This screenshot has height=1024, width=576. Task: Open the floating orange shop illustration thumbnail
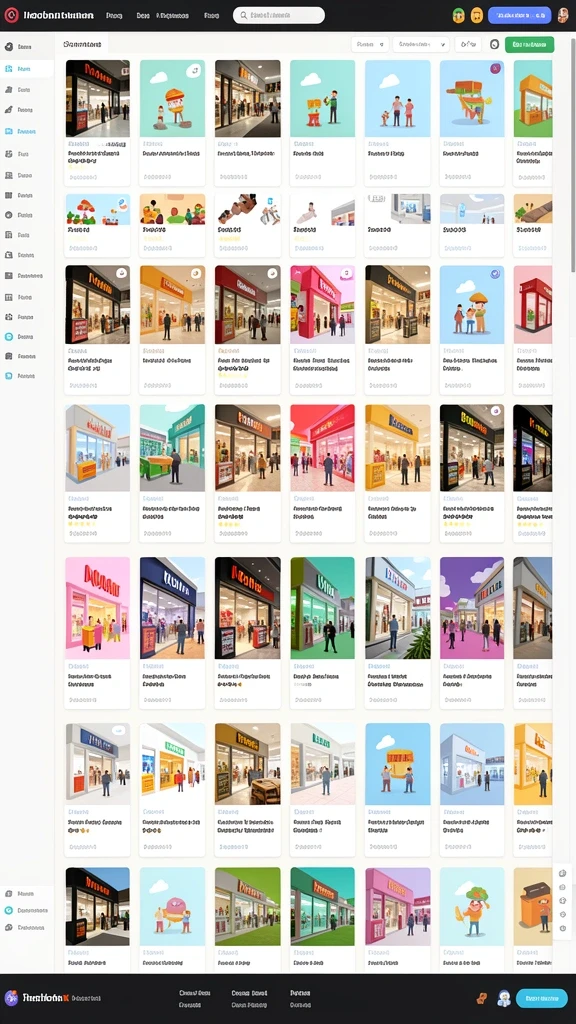pos(472,99)
